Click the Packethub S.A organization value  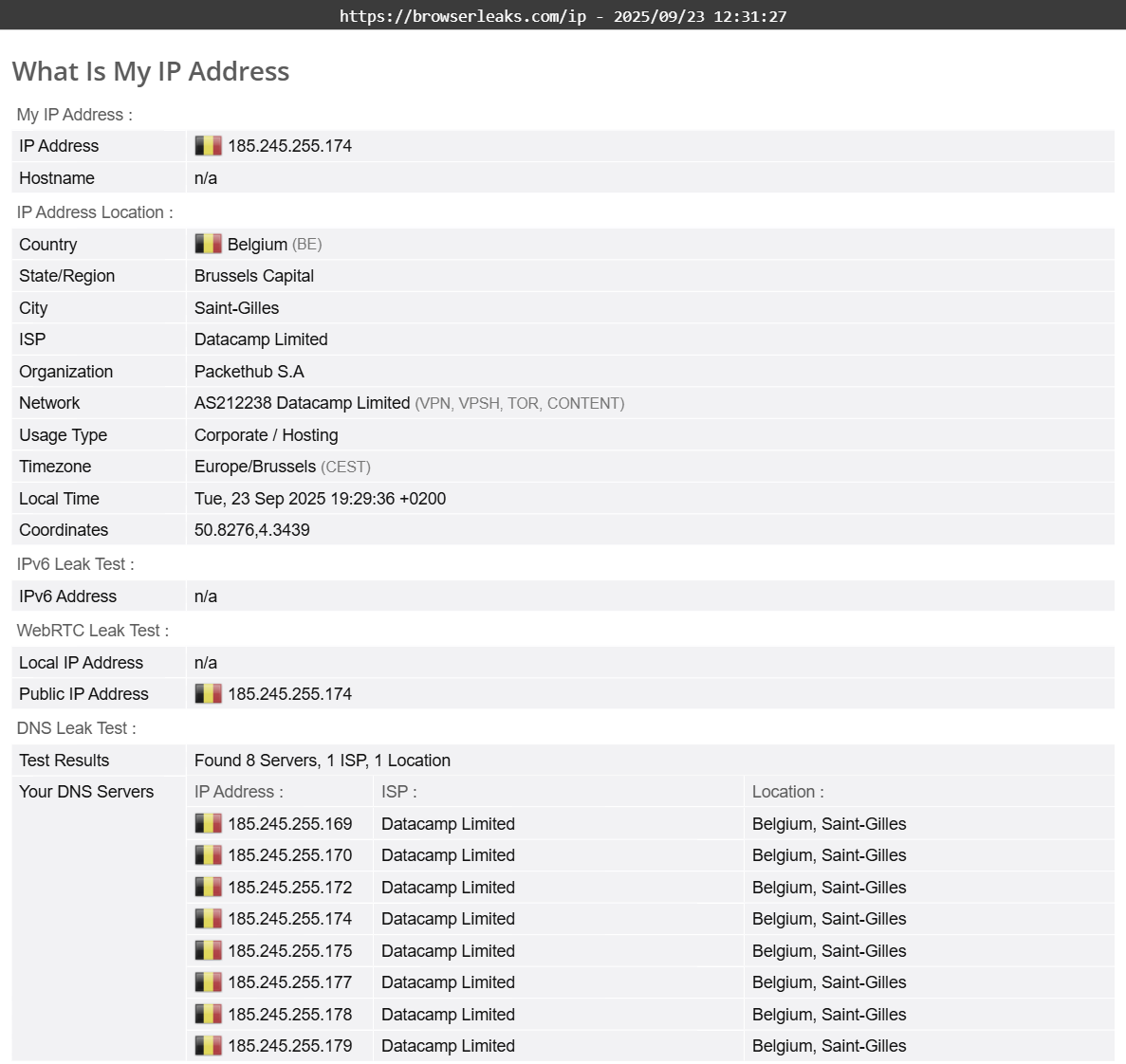(x=249, y=372)
